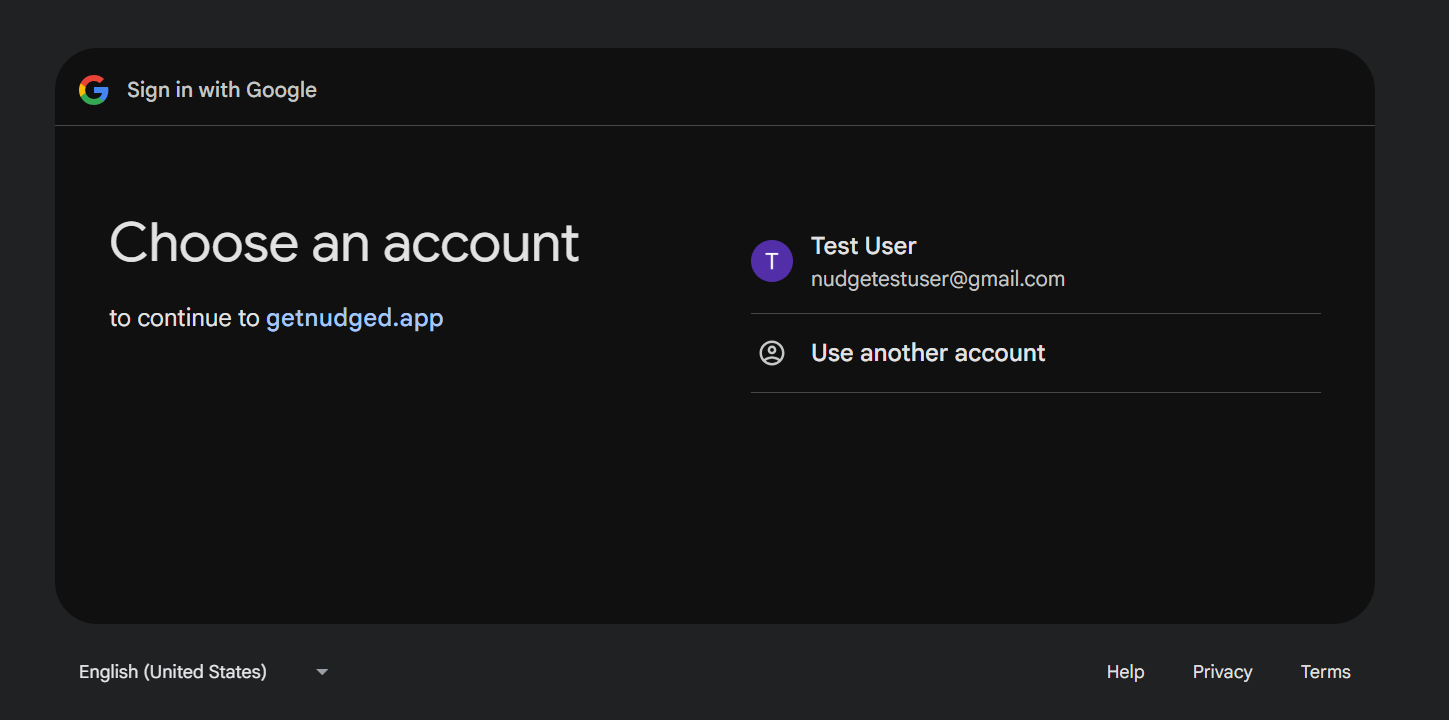Click the Sign in with Google header

click(x=221, y=89)
